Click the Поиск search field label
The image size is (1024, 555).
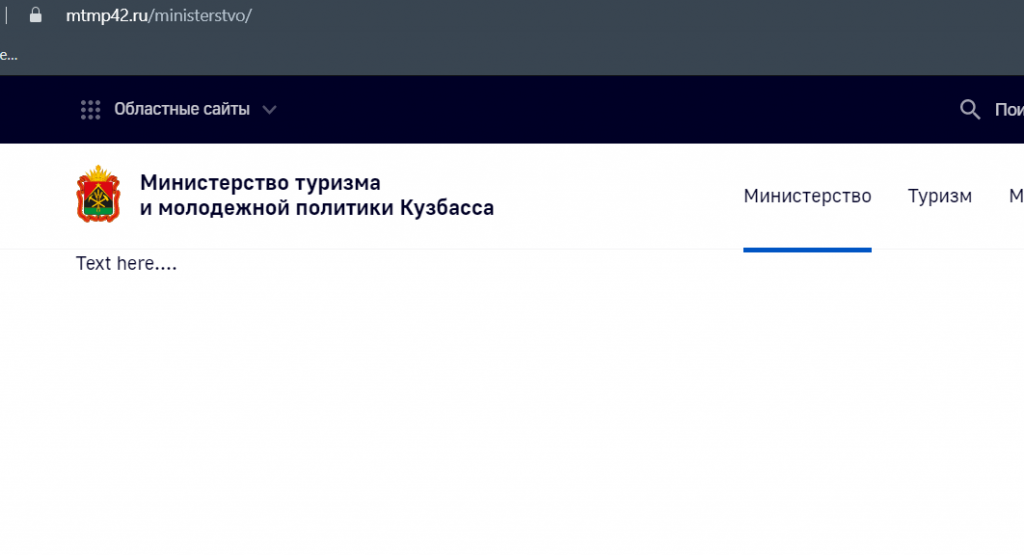click(1009, 110)
